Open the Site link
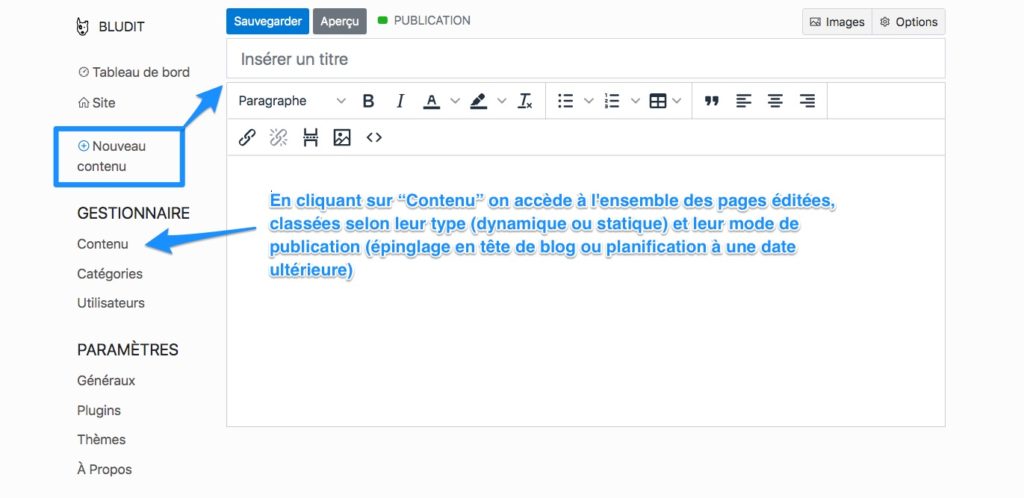Viewport: 1024px width, 498px height. pos(97,102)
